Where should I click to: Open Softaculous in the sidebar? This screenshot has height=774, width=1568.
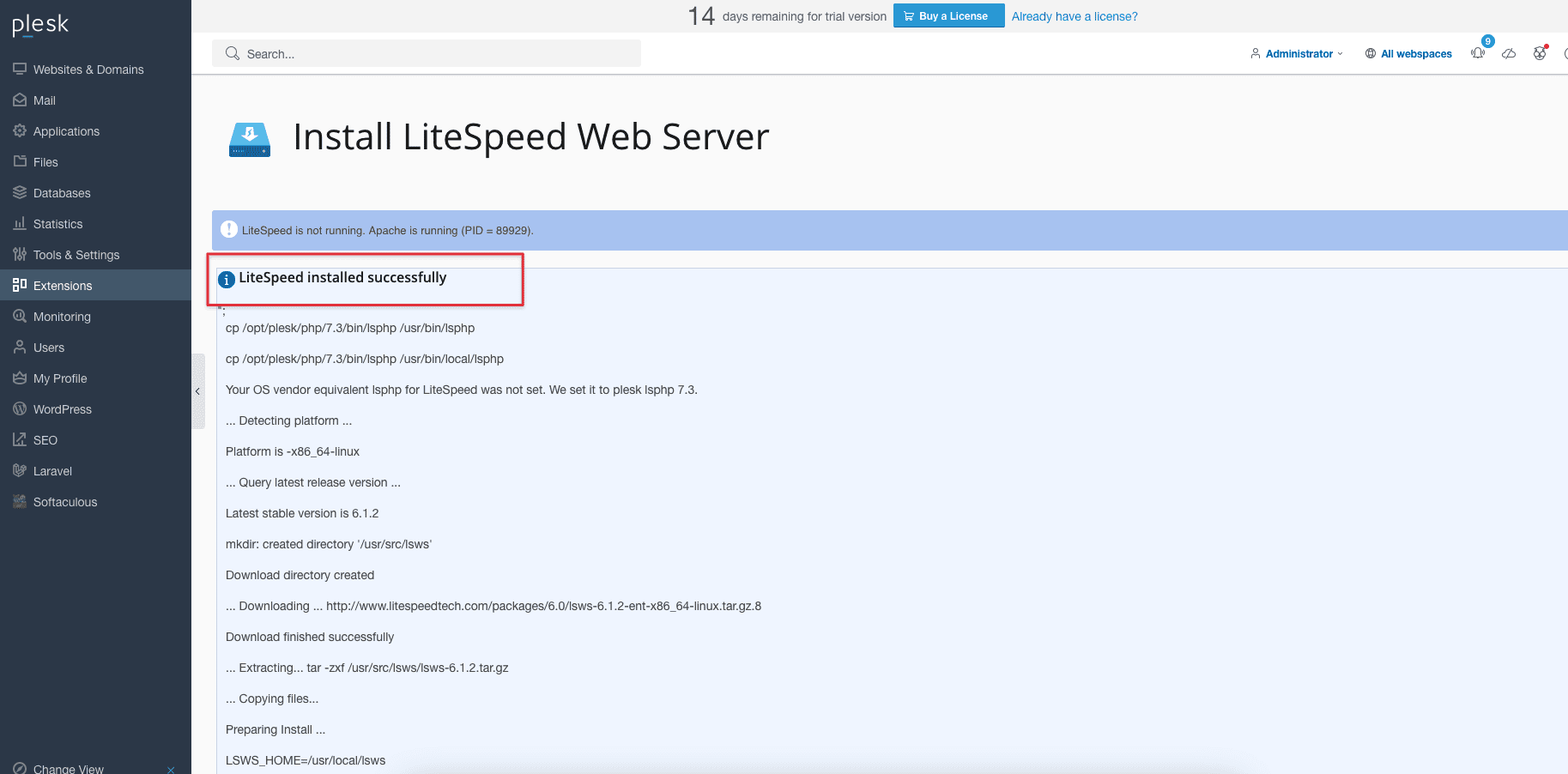coord(64,502)
